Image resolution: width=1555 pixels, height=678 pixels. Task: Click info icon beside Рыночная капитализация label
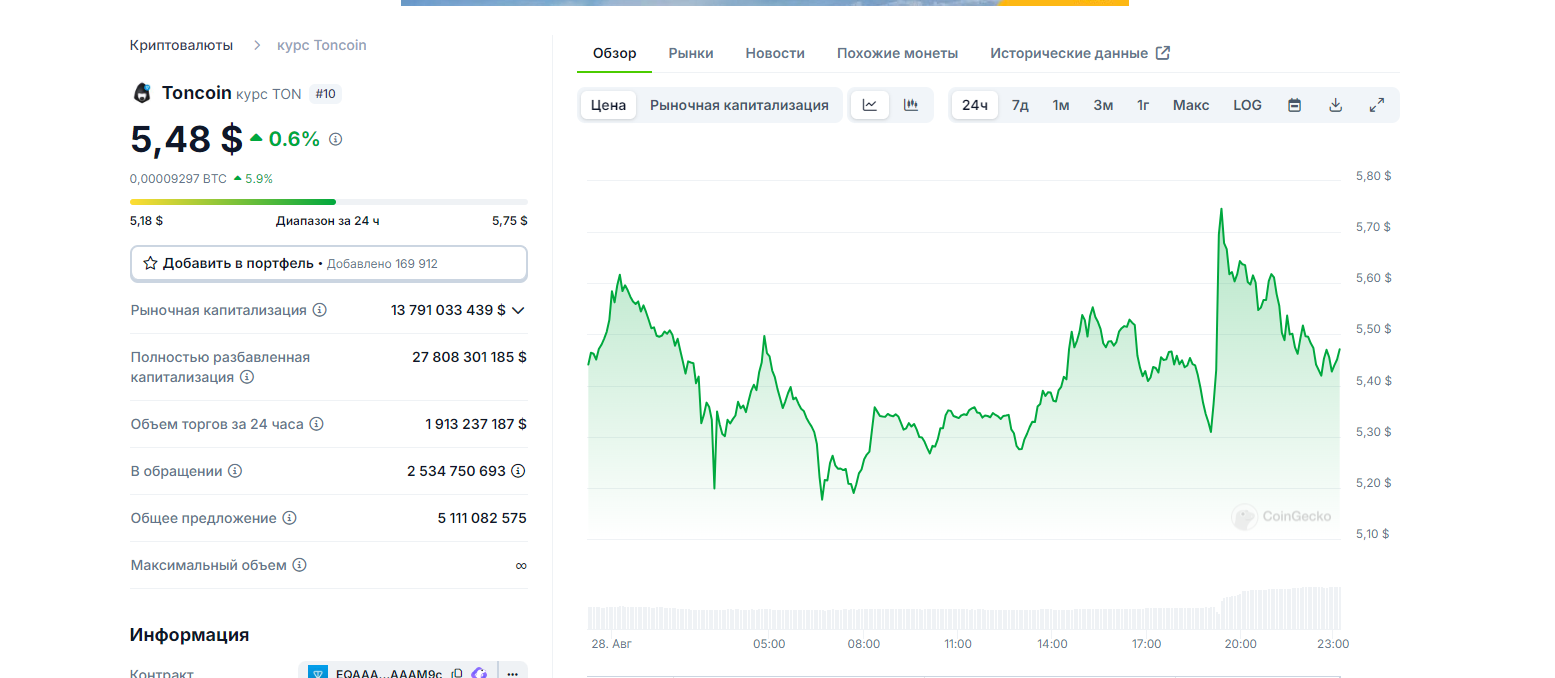320,310
